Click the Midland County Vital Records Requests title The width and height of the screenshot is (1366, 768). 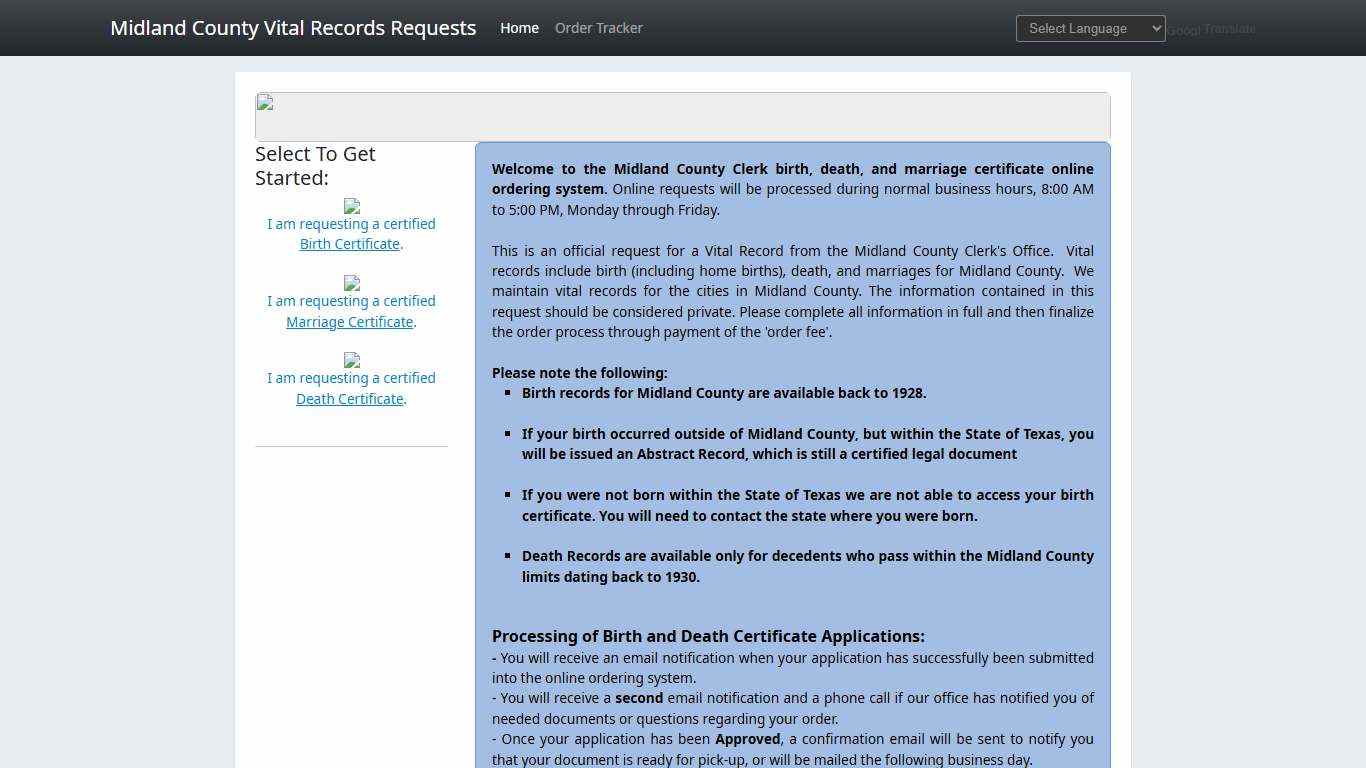[x=293, y=27]
